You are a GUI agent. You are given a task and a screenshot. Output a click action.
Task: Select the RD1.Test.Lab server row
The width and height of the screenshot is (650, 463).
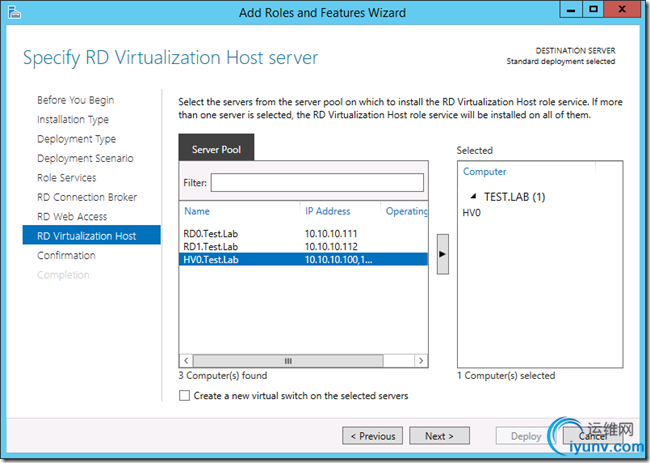(211, 246)
